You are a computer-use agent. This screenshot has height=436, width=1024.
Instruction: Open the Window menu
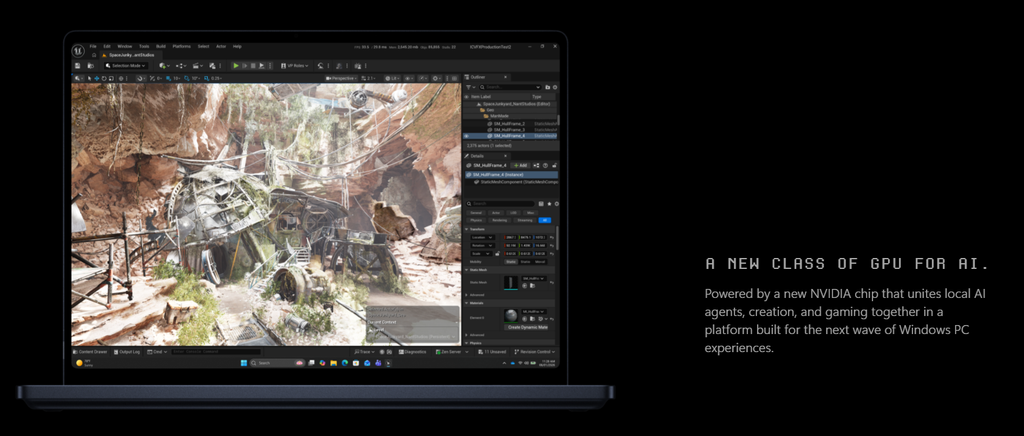click(x=124, y=46)
